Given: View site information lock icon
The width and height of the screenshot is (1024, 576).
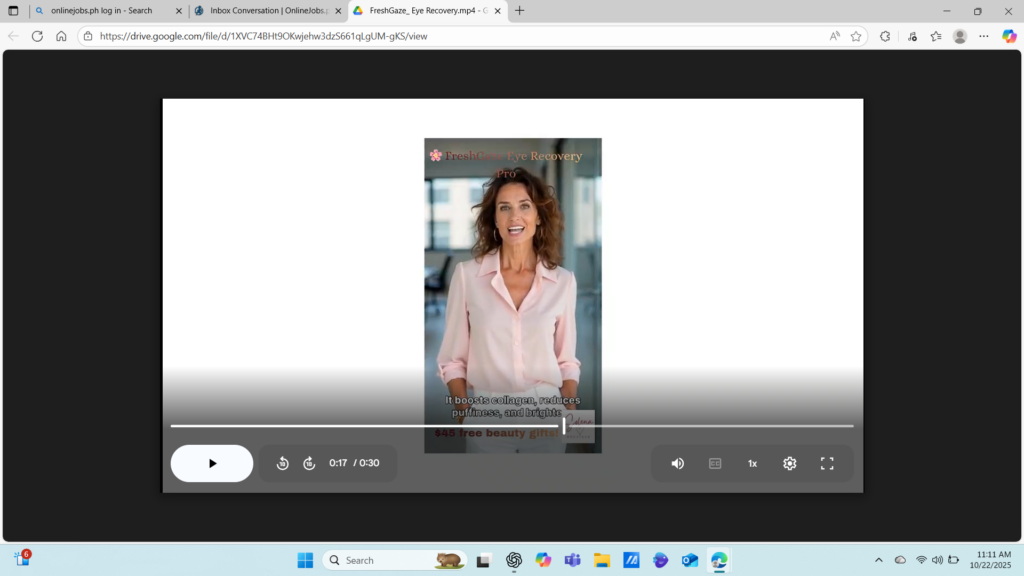Looking at the screenshot, I should [x=88, y=36].
